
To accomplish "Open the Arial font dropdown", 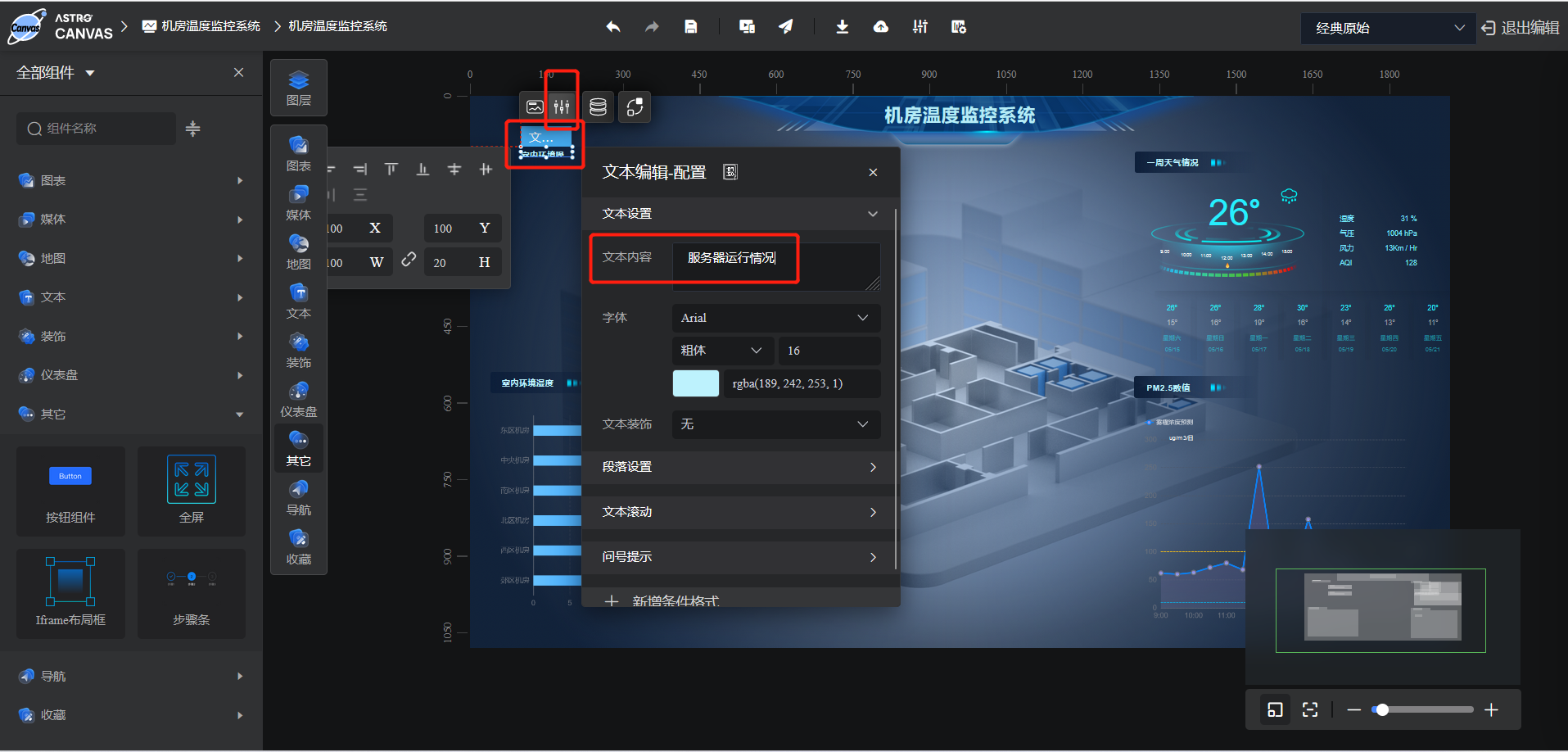I will 775,318.
